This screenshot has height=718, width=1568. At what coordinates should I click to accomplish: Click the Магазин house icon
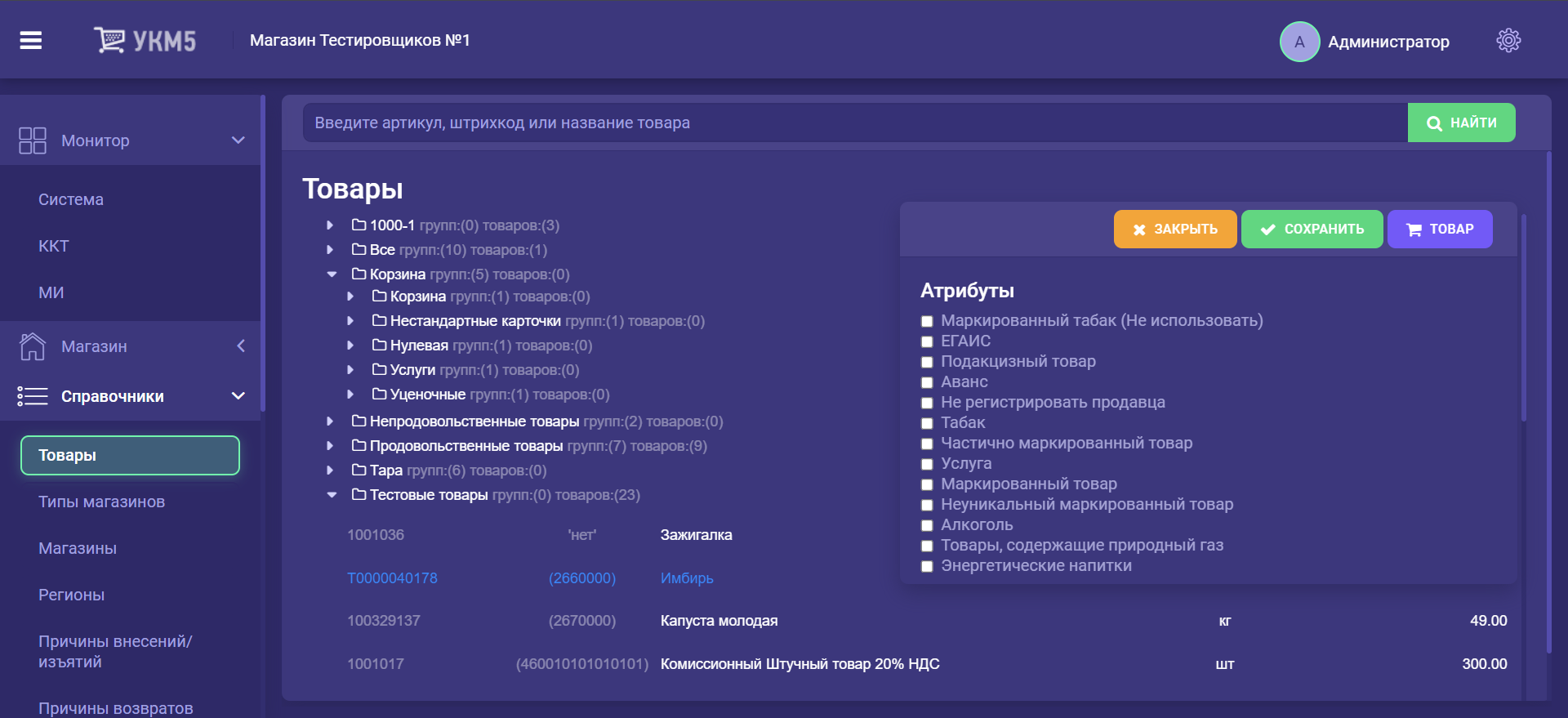coord(33,346)
